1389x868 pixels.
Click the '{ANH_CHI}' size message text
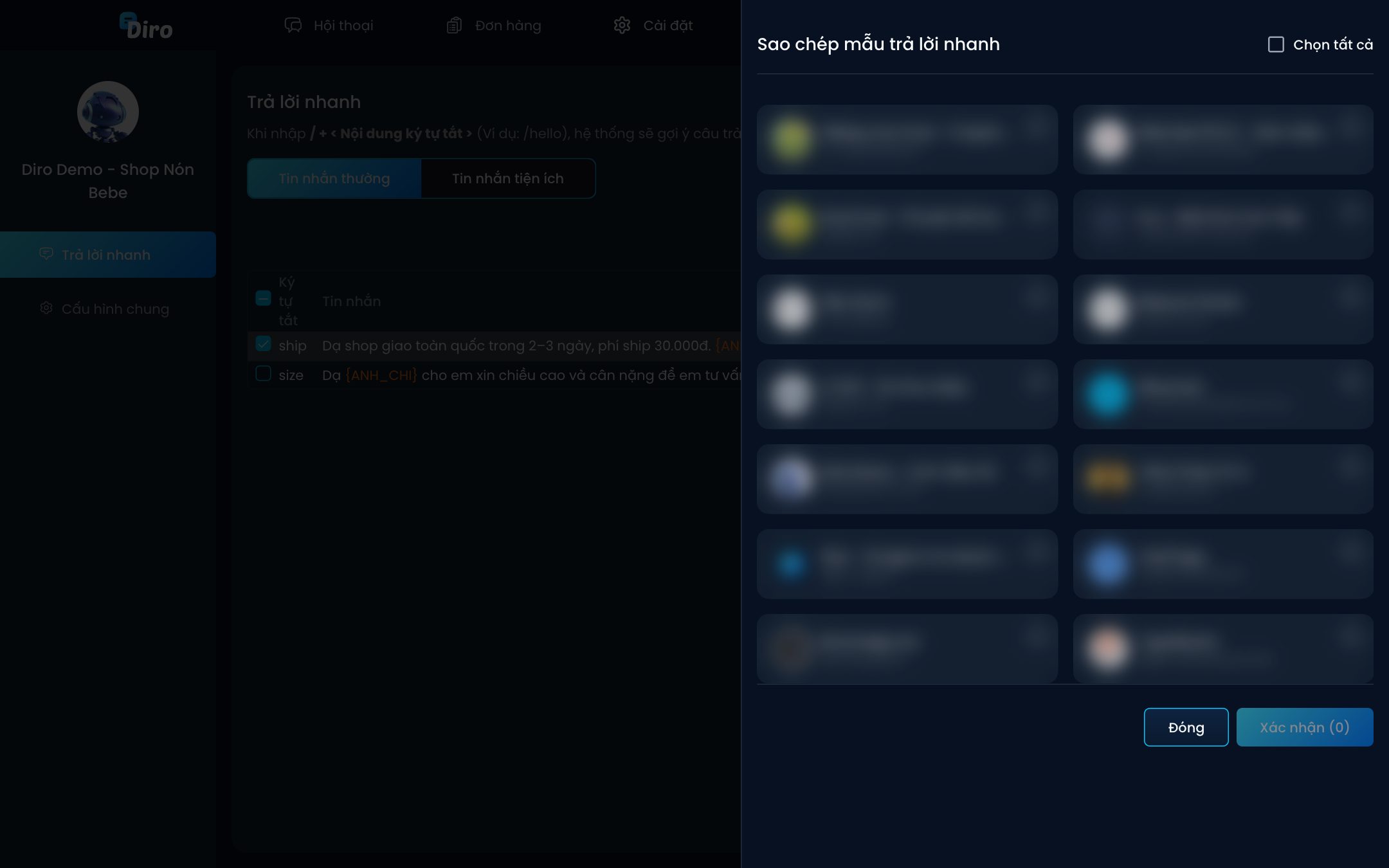pyautogui.click(x=381, y=375)
